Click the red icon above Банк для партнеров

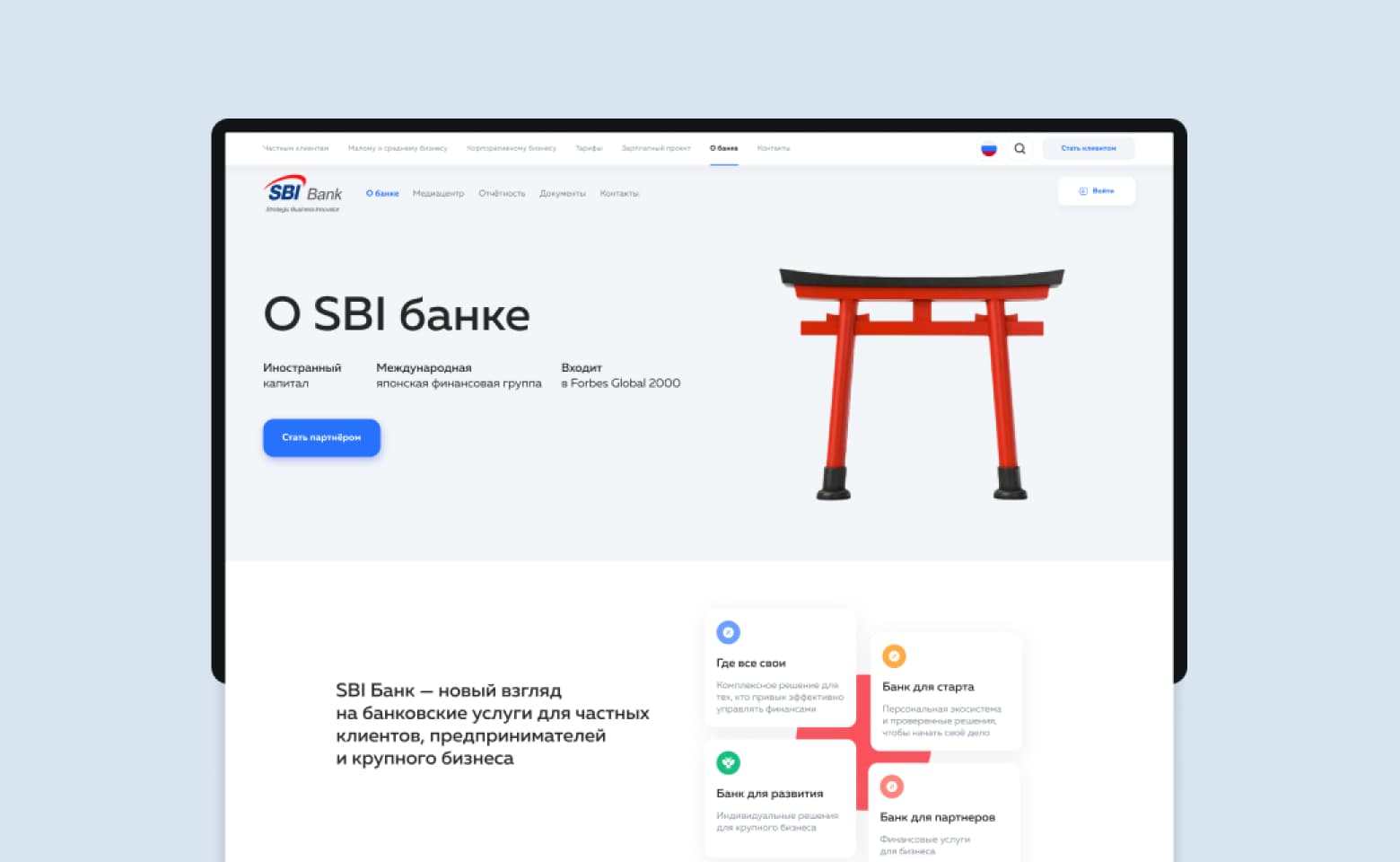(891, 787)
